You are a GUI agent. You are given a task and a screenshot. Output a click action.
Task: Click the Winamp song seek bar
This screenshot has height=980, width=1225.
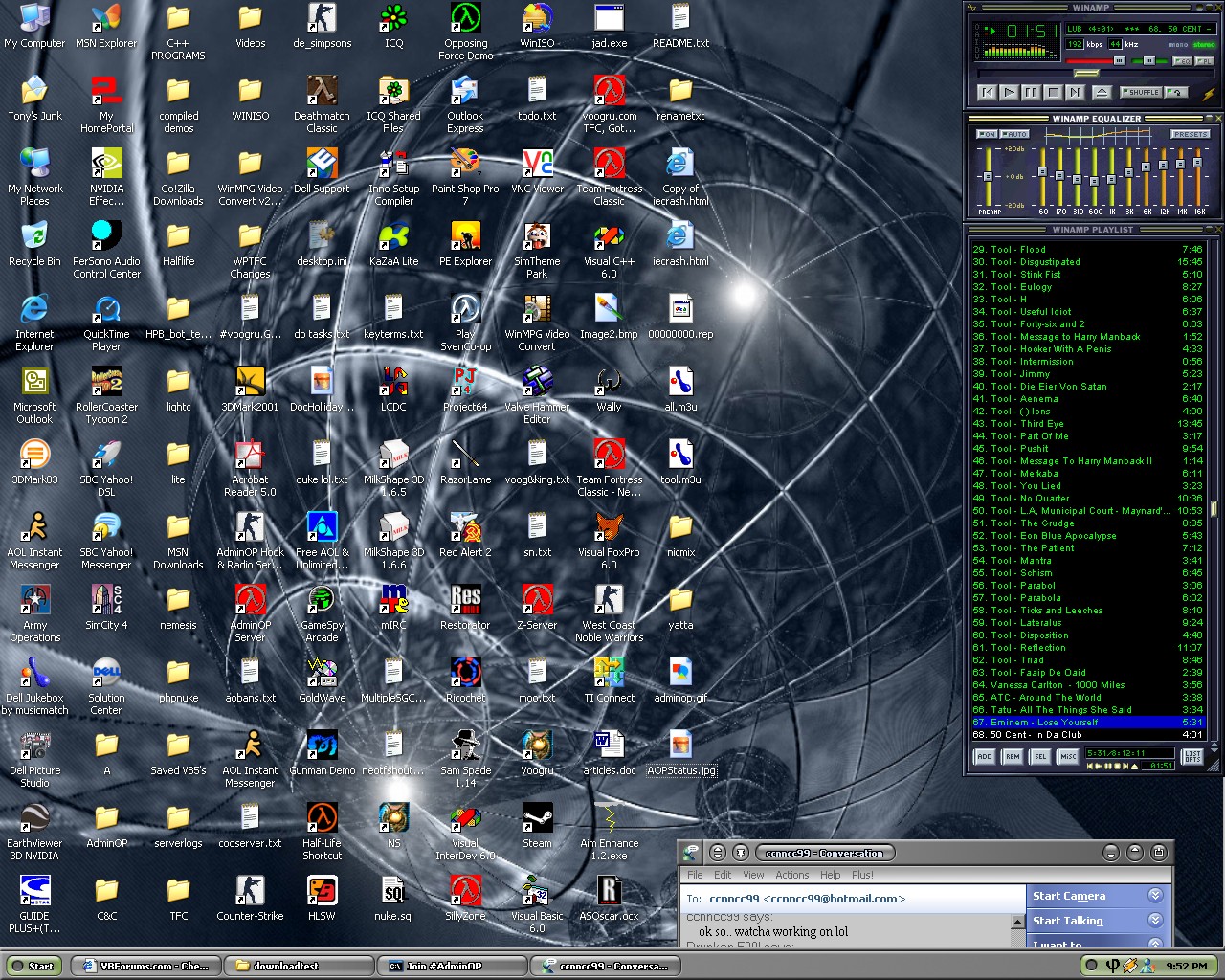[1095, 74]
